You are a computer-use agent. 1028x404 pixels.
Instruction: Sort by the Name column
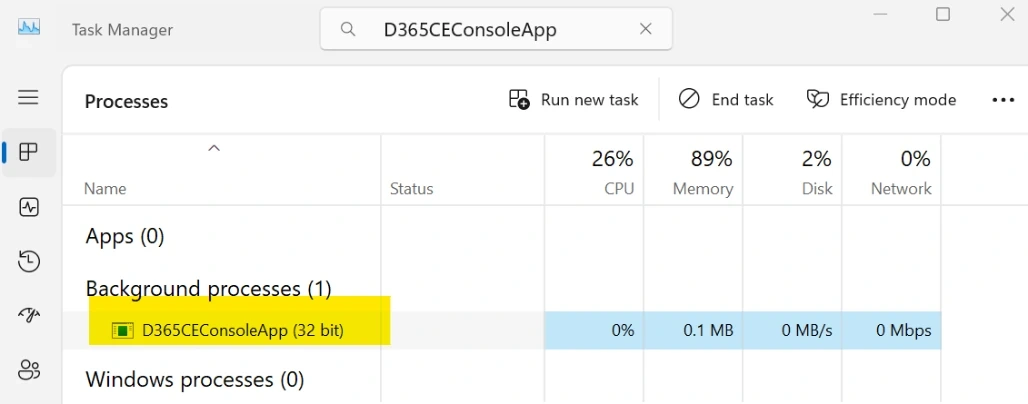pos(105,189)
